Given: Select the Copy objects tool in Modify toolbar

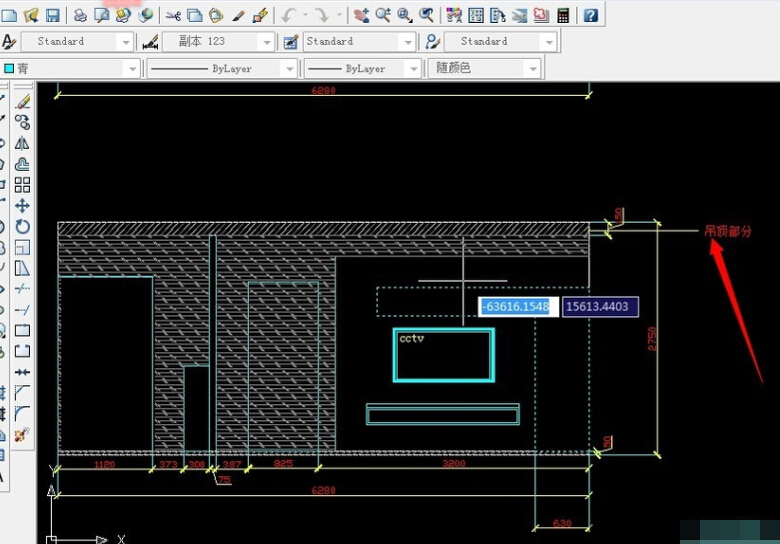Looking at the screenshot, I should (22, 122).
